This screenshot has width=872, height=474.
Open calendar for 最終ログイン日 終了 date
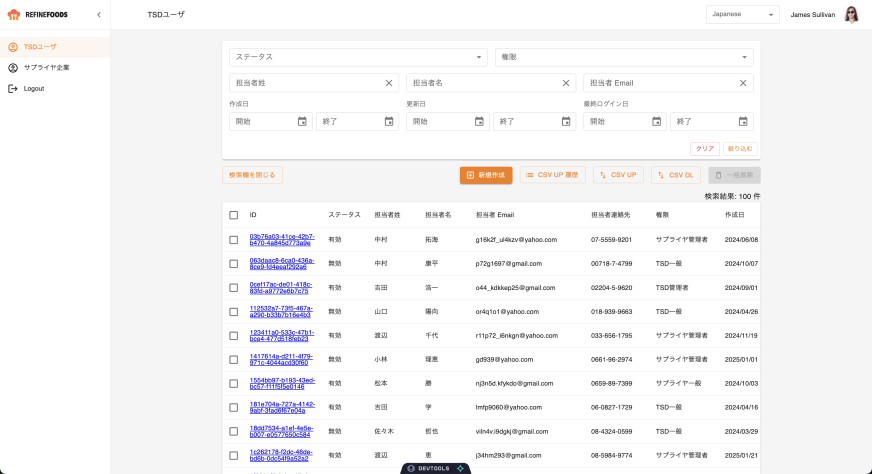[743, 121]
